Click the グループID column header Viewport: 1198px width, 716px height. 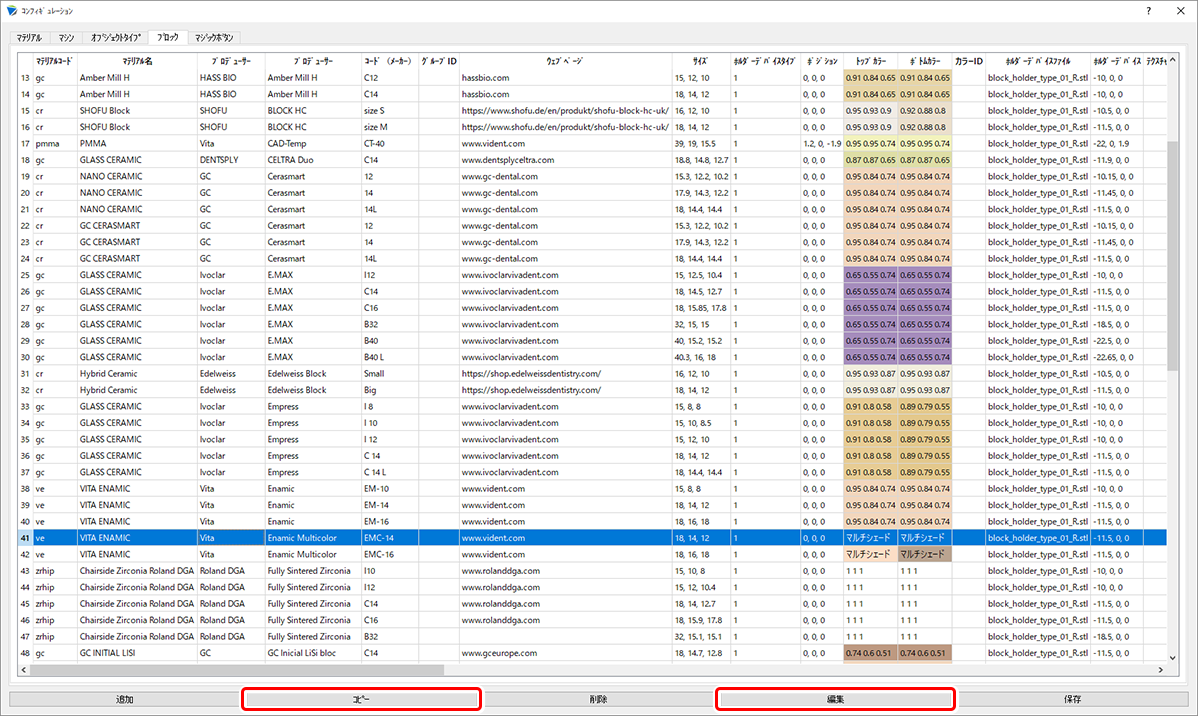click(439, 61)
